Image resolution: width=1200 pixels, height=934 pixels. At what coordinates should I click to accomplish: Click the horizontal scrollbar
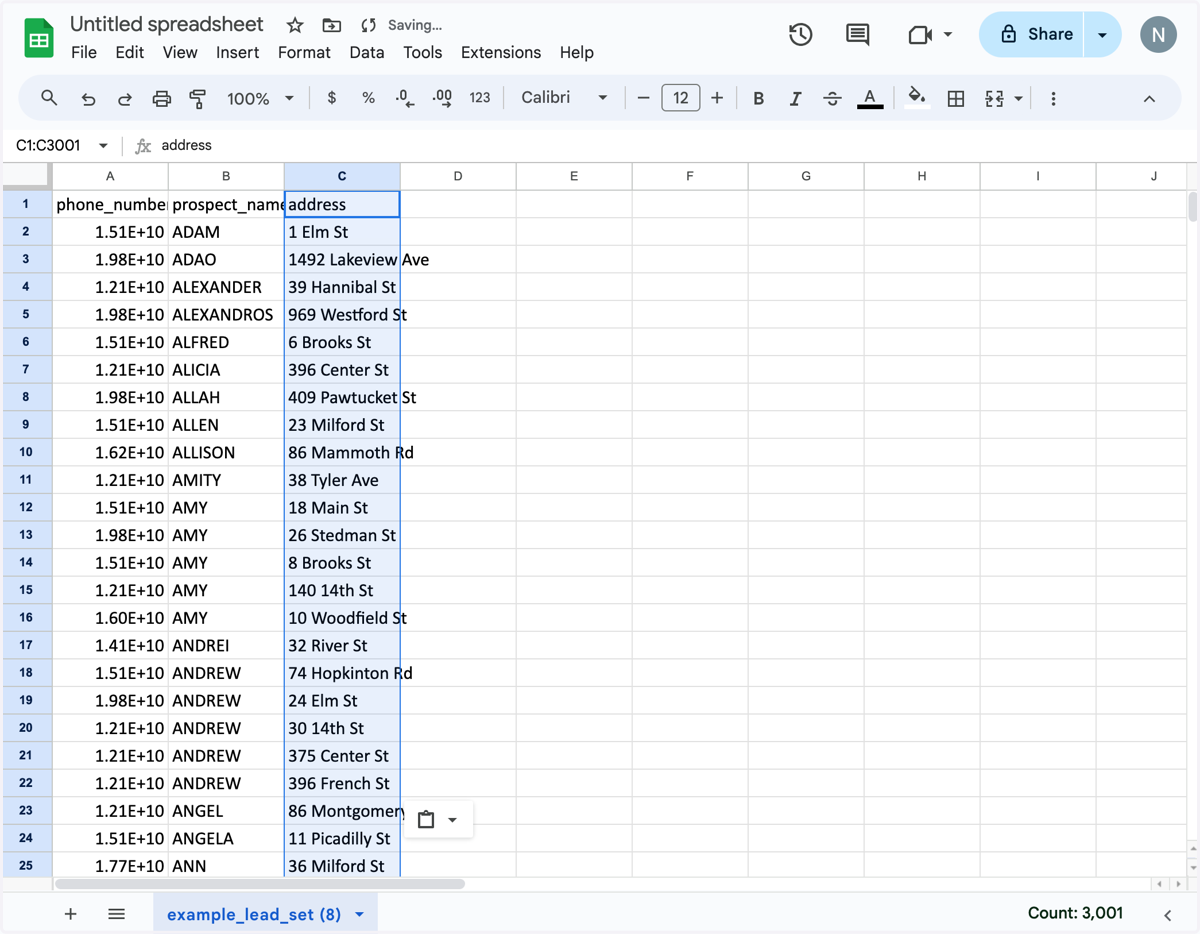point(260,884)
